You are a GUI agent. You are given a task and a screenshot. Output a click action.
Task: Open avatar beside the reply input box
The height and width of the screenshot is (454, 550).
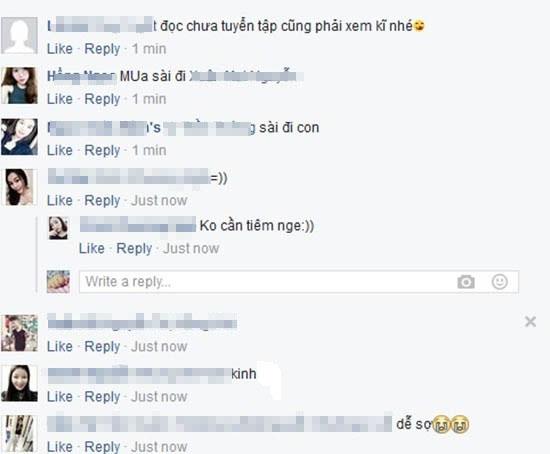[x=58, y=281]
